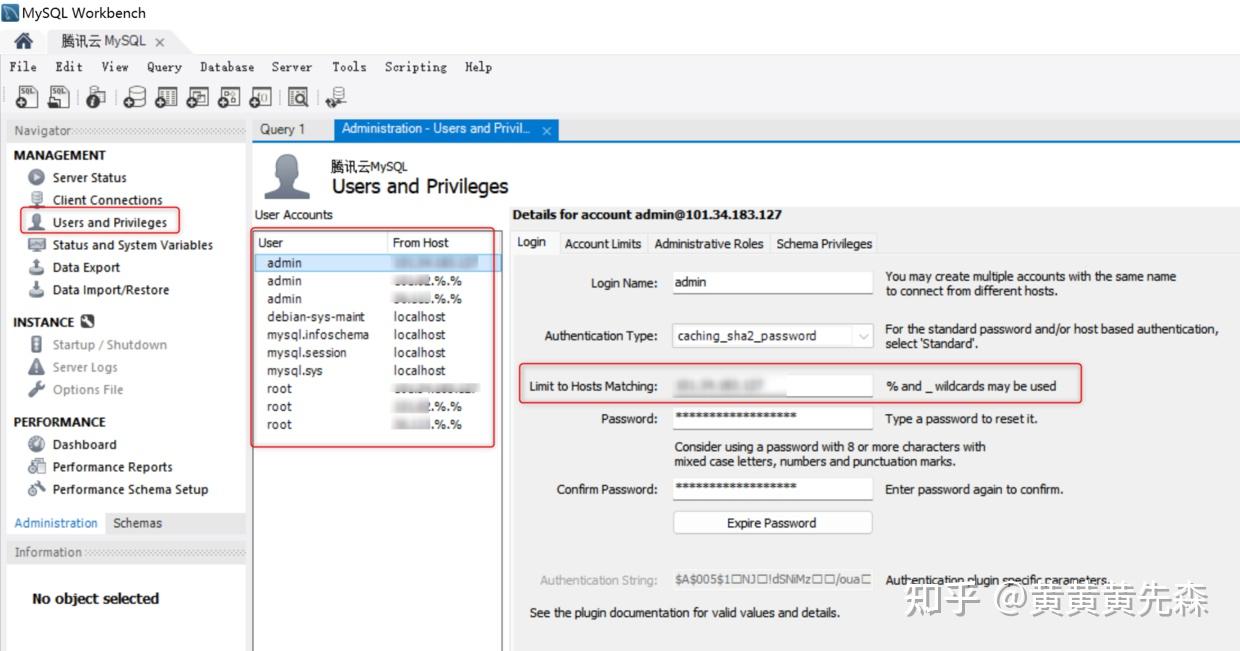Close the 腾讯云 MySQL connection tab
The image size is (1240, 651).
pyautogui.click(x=160, y=42)
